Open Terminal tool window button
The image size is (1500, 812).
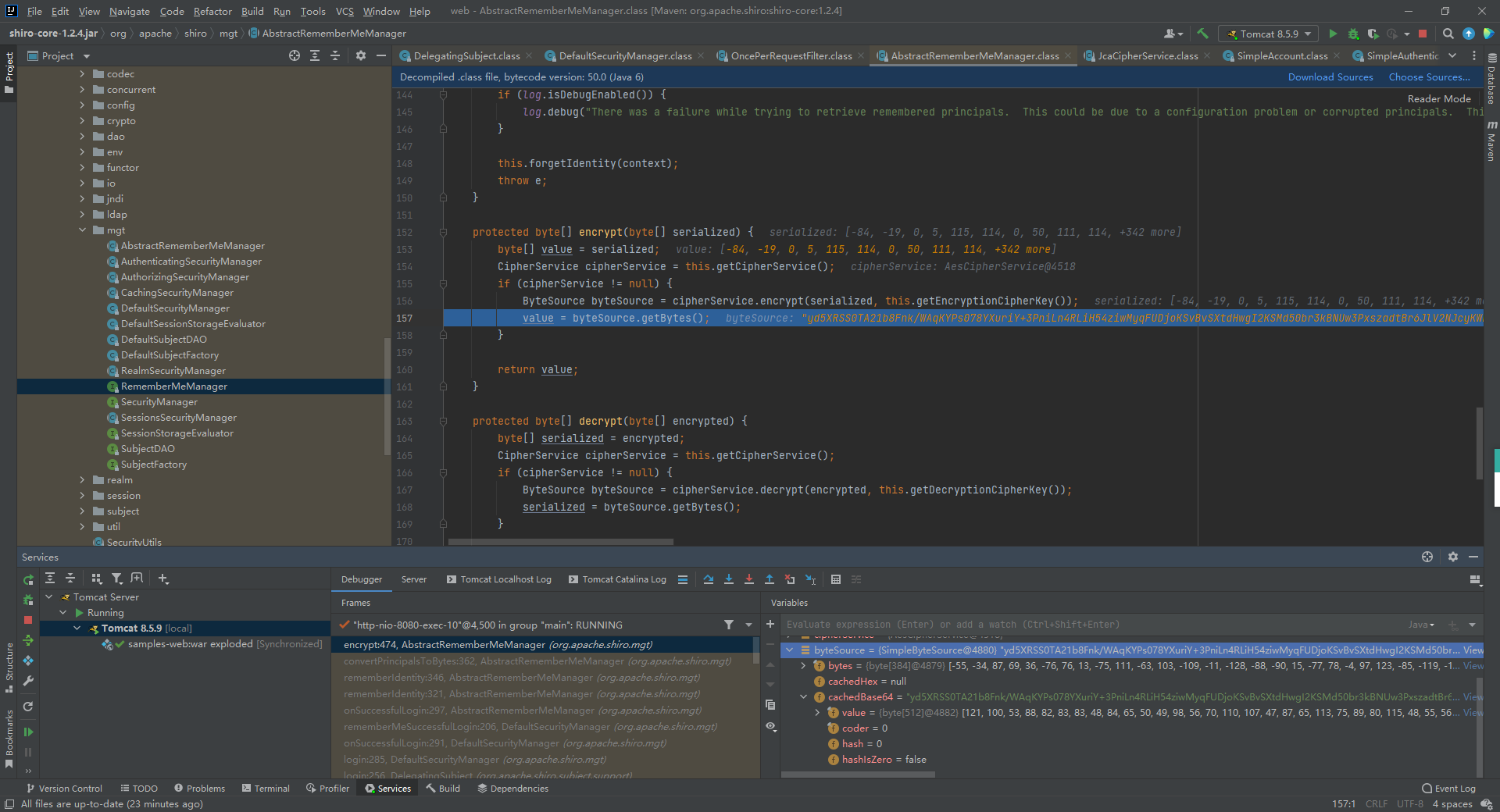(x=266, y=789)
